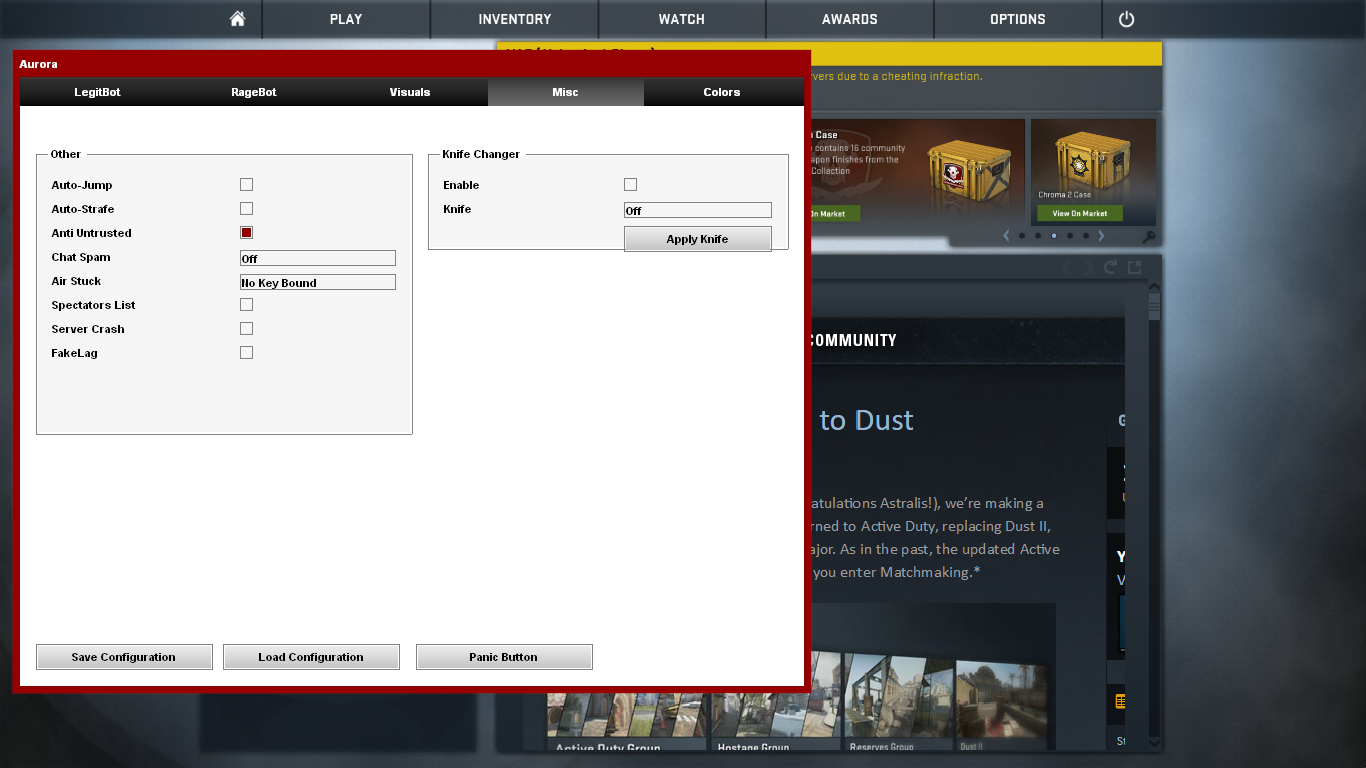1366x768 pixels.
Task: Open the OPTIONS menu
Action: pos(1018,19)
